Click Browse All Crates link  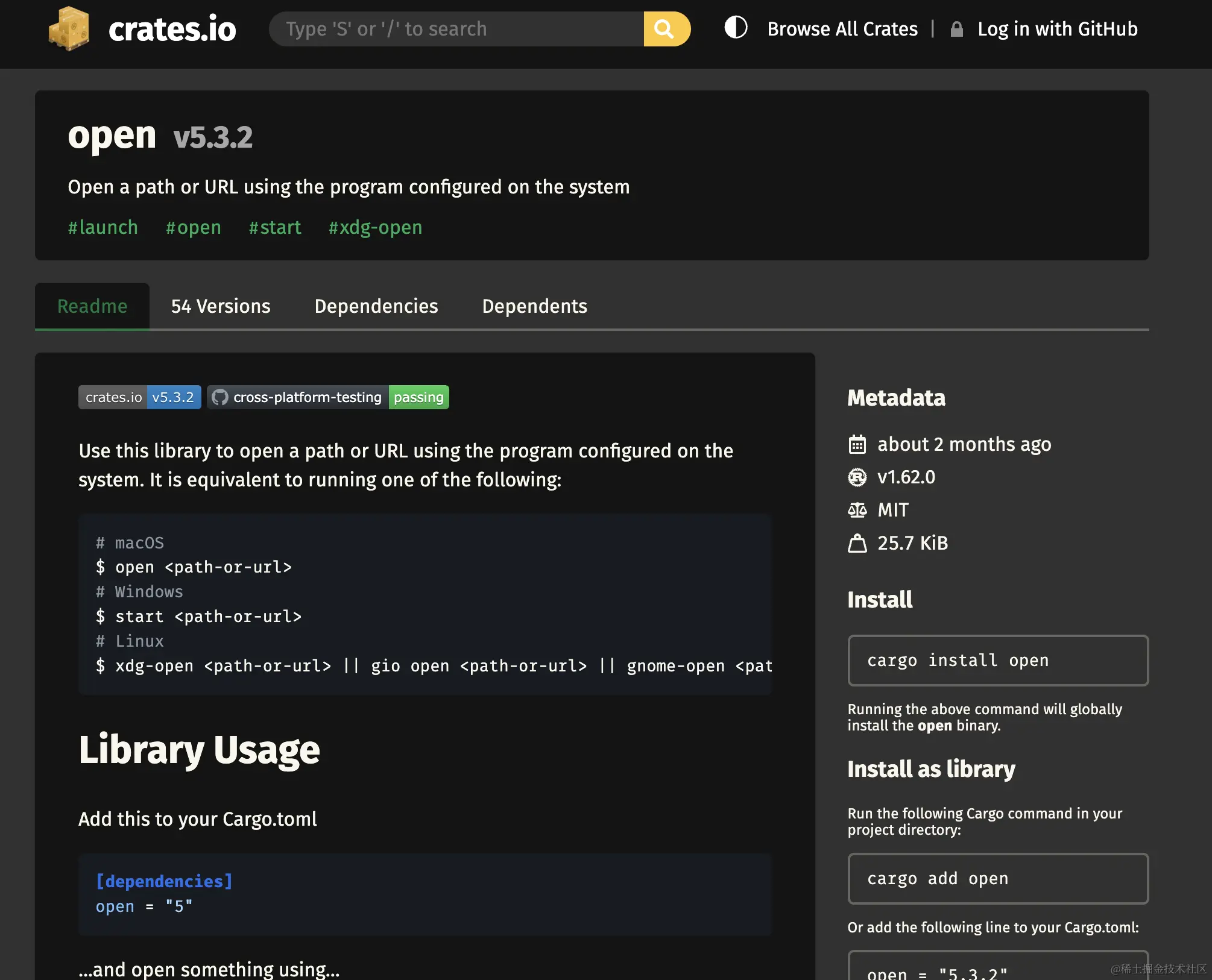click(x=842, y=29)
